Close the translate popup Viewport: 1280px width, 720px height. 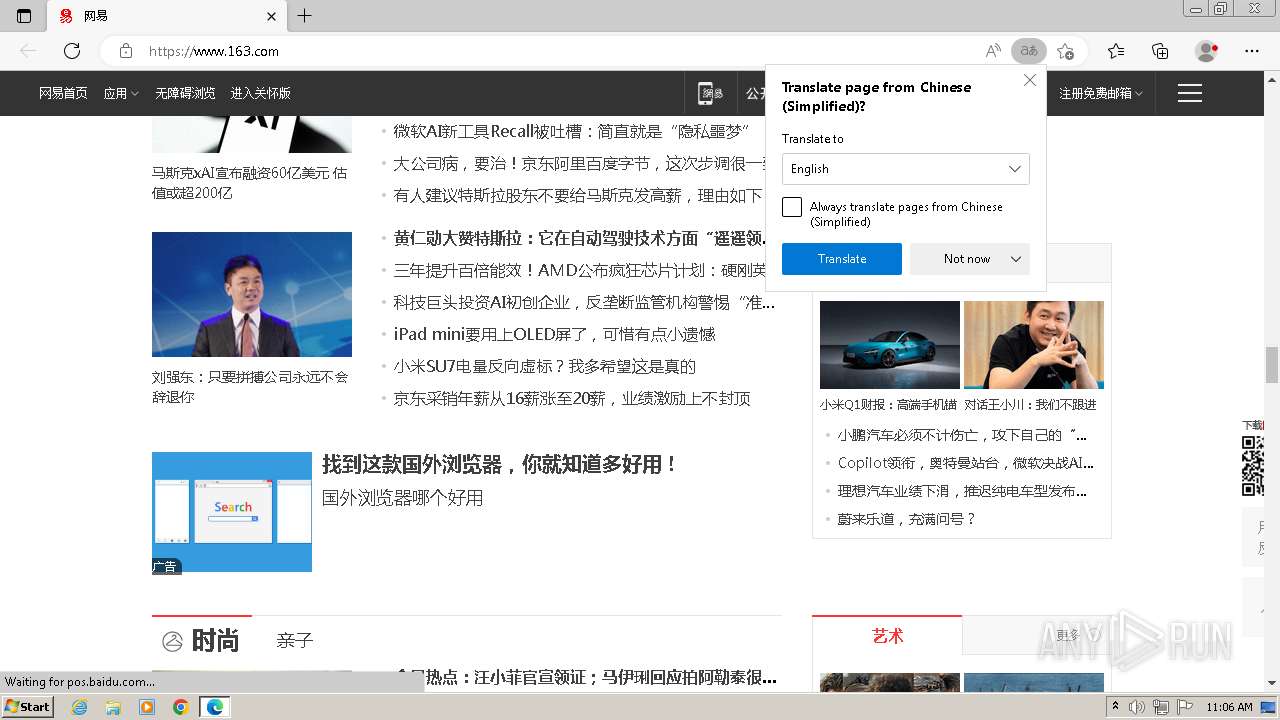click(x=1030, y=81)
